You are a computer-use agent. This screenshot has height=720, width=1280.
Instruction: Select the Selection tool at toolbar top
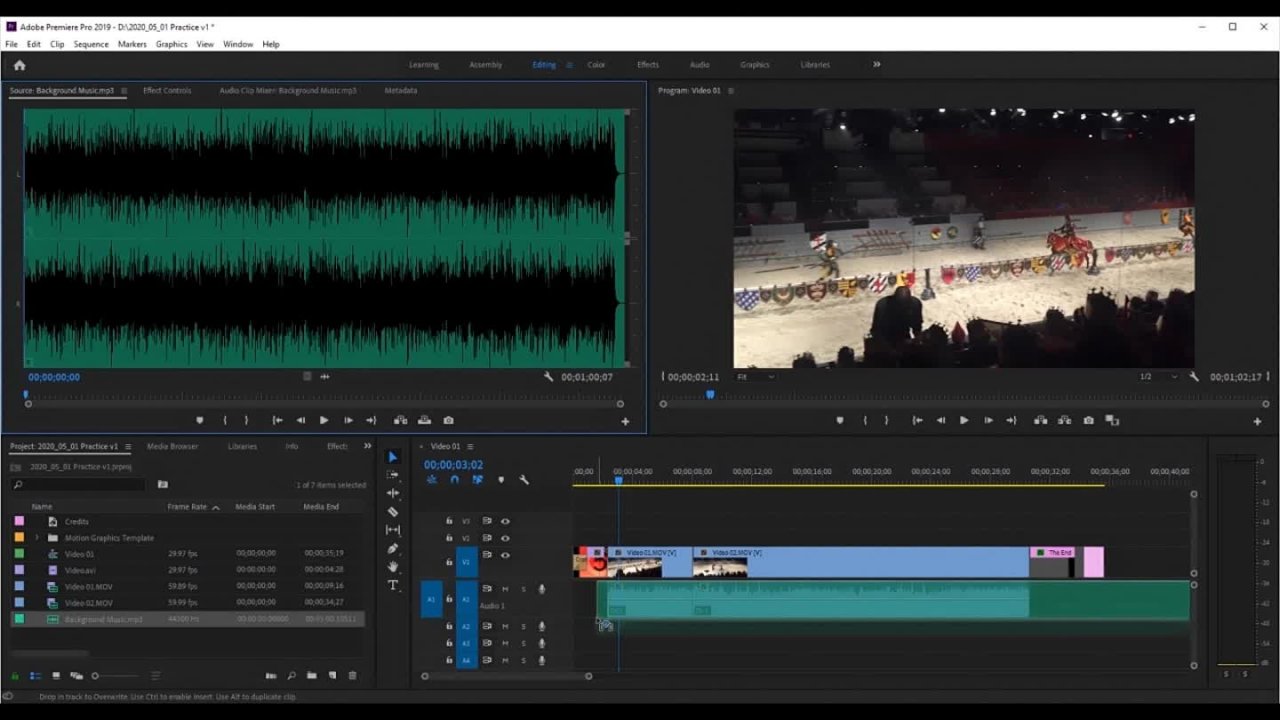[392, 456]
